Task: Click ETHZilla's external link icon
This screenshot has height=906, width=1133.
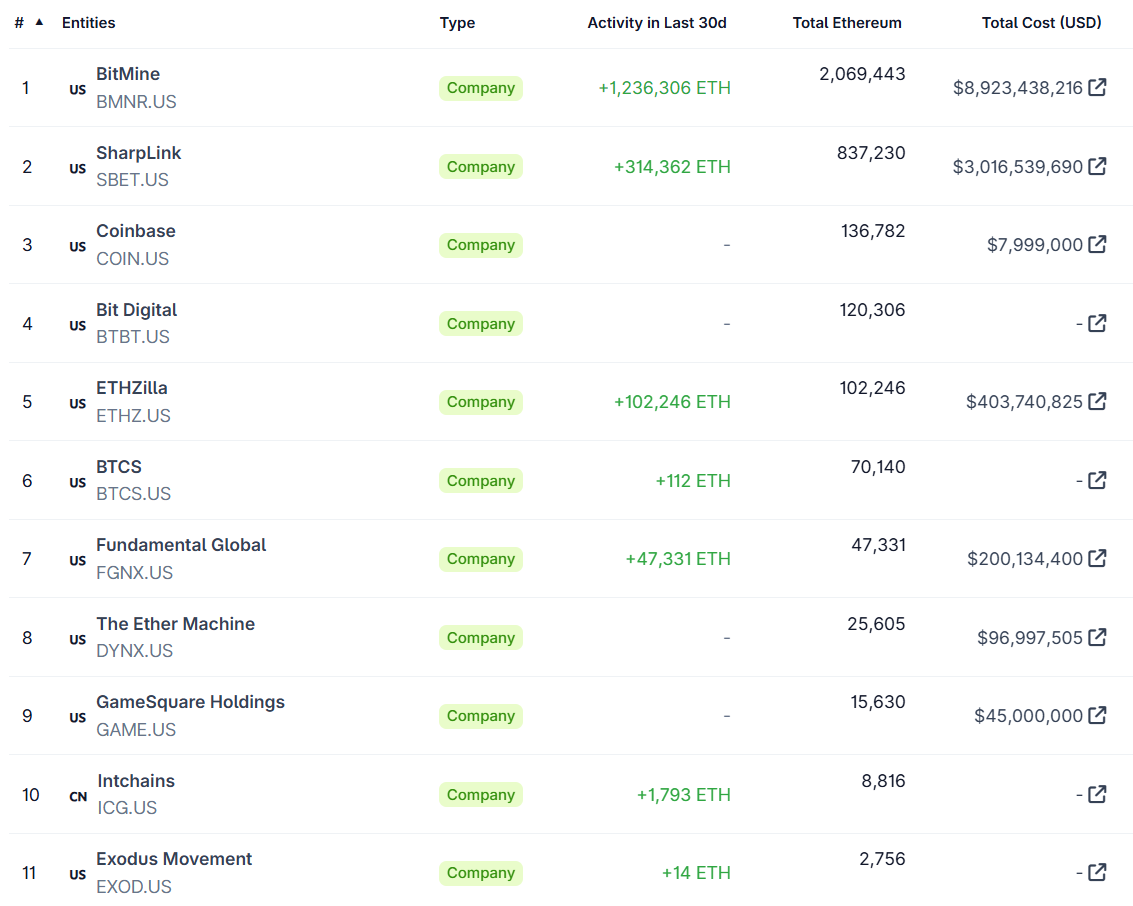Action: pyautogui.click(x=1097, y=401)
